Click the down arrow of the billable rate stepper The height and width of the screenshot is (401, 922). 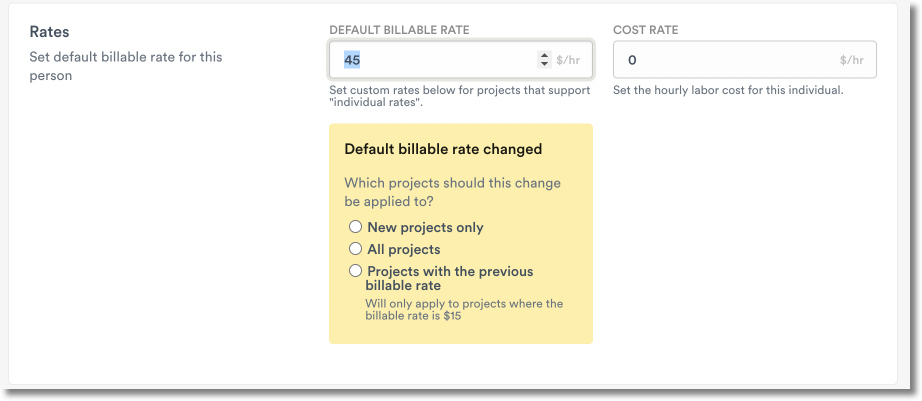click(544, 64)
